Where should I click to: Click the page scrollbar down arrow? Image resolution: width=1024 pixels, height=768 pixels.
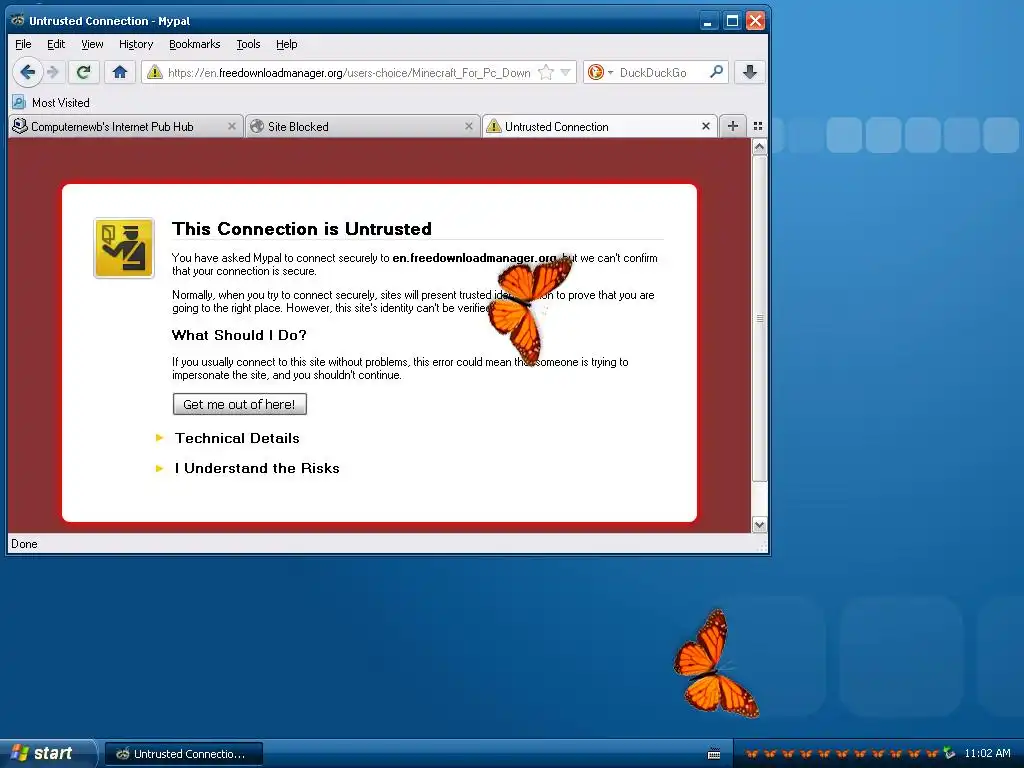coord(759,524)
